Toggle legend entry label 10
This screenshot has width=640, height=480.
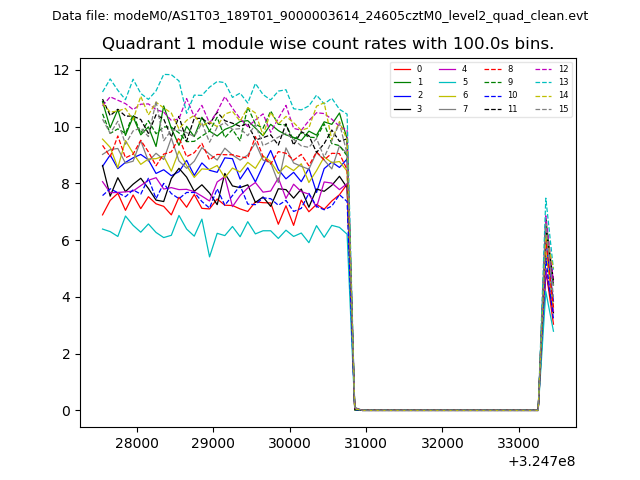pos(512,95)
